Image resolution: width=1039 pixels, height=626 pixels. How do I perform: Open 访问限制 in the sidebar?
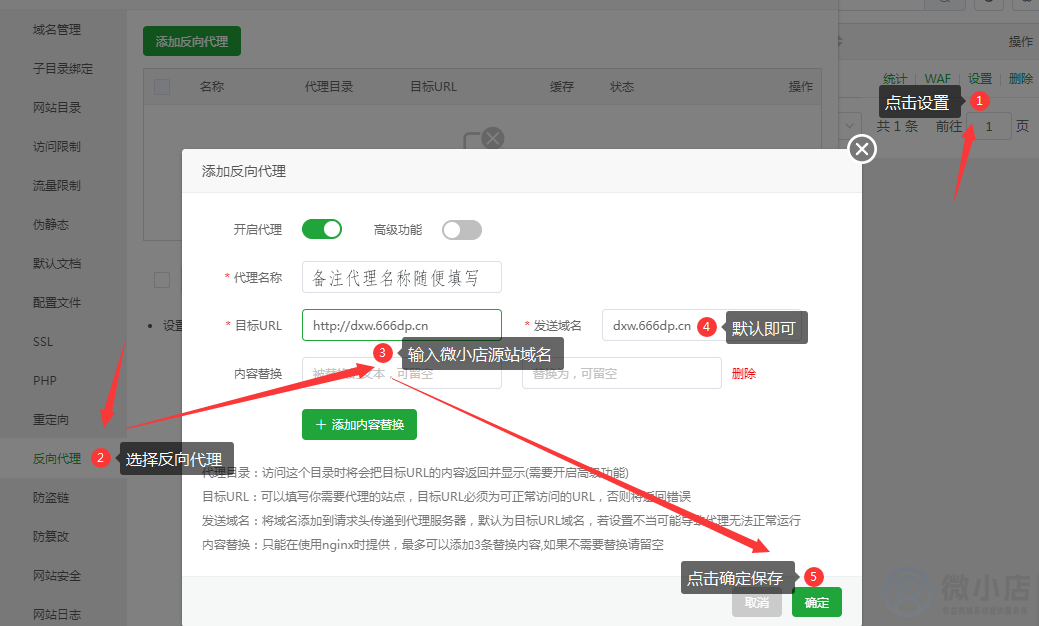coord(57,146)
